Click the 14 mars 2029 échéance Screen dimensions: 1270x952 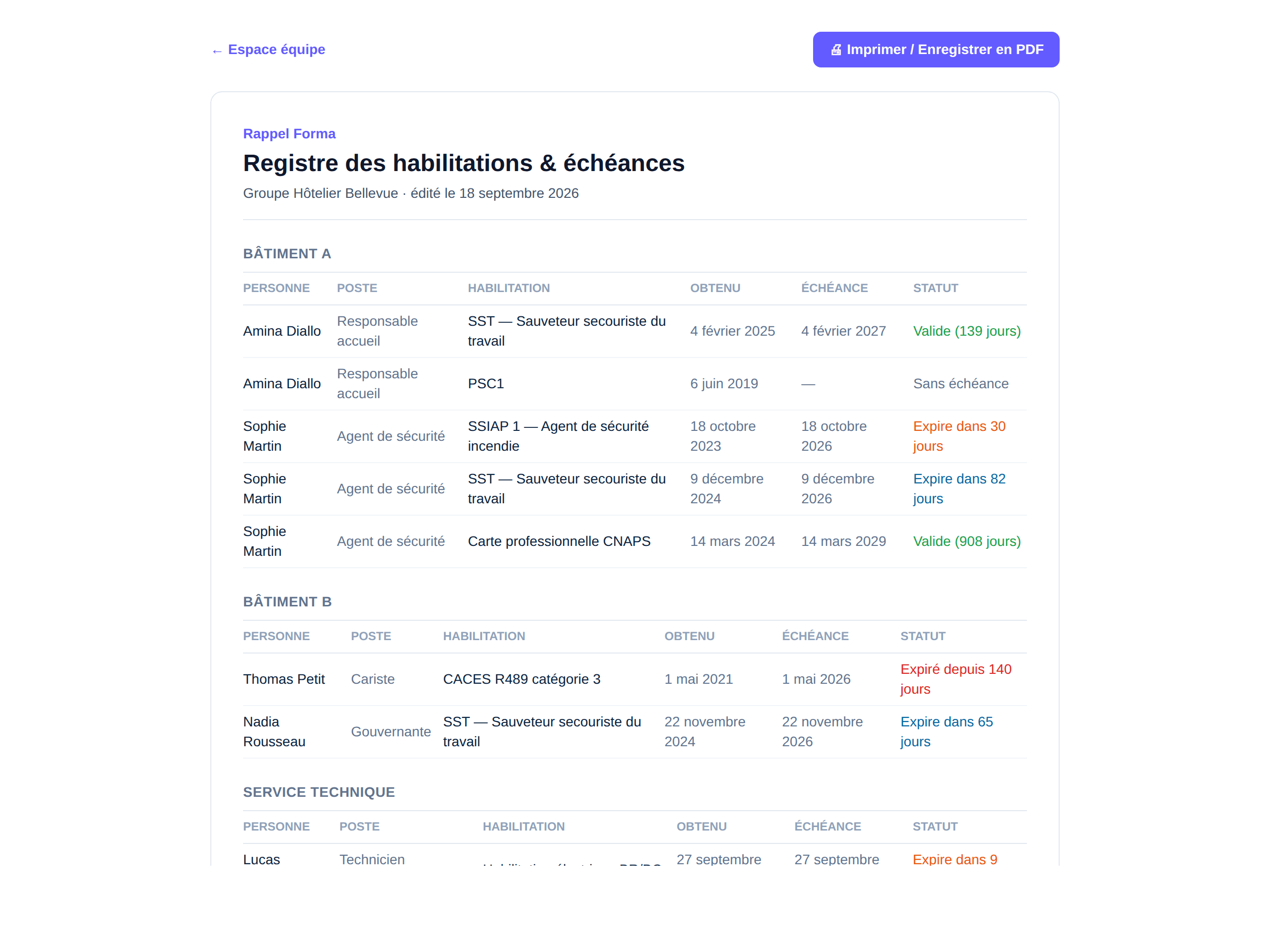[x=843, y=542]
